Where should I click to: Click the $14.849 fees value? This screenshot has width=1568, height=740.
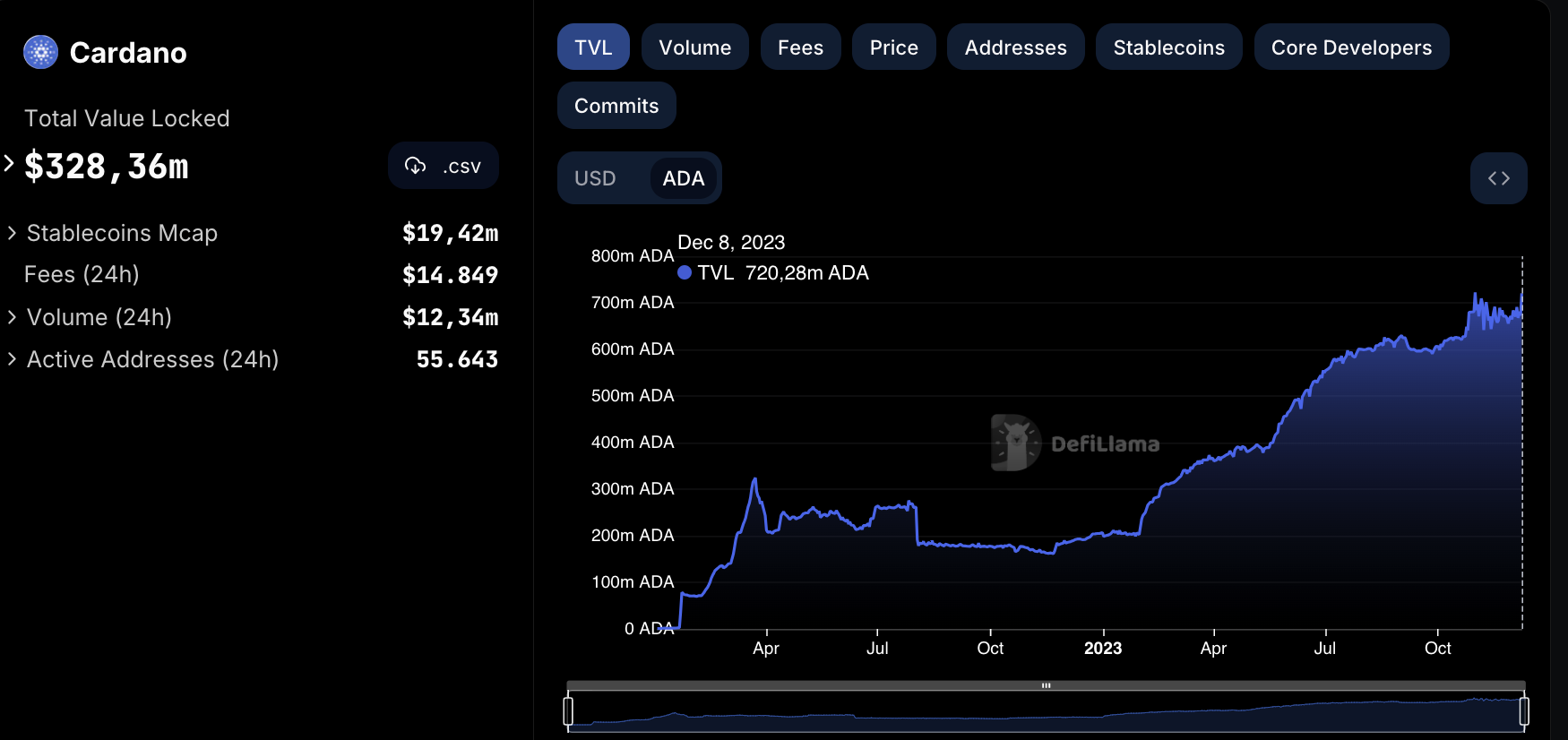pyautogui.click(x=450, y=275)
